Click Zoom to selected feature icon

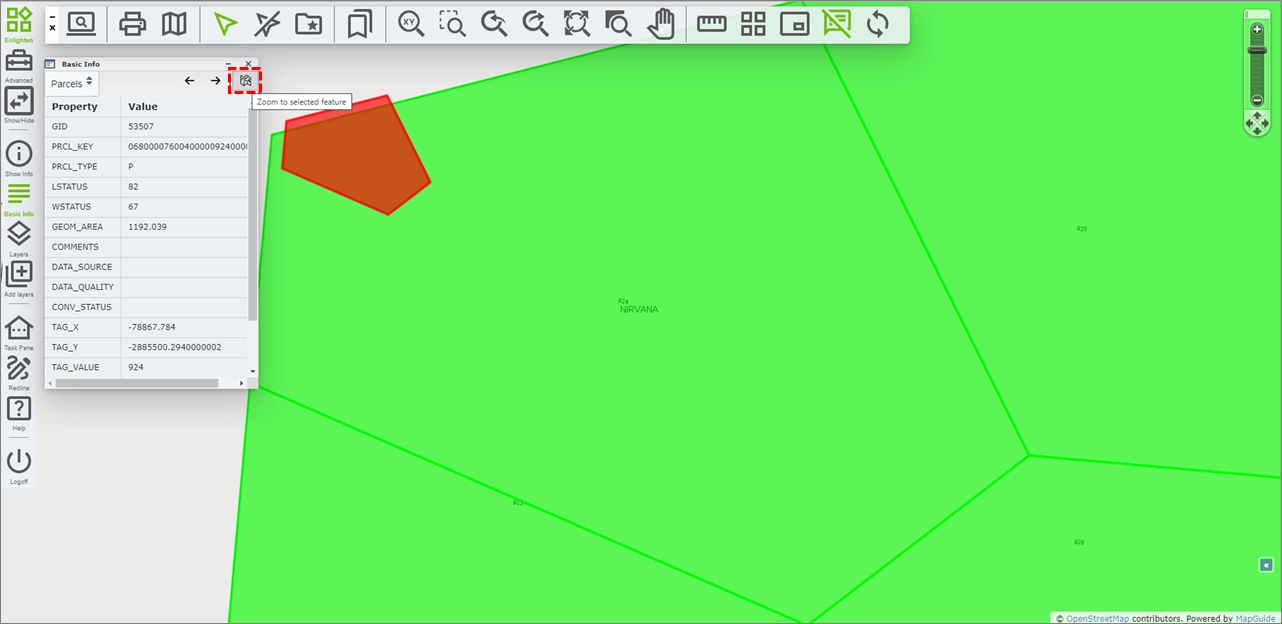[245, 81]
